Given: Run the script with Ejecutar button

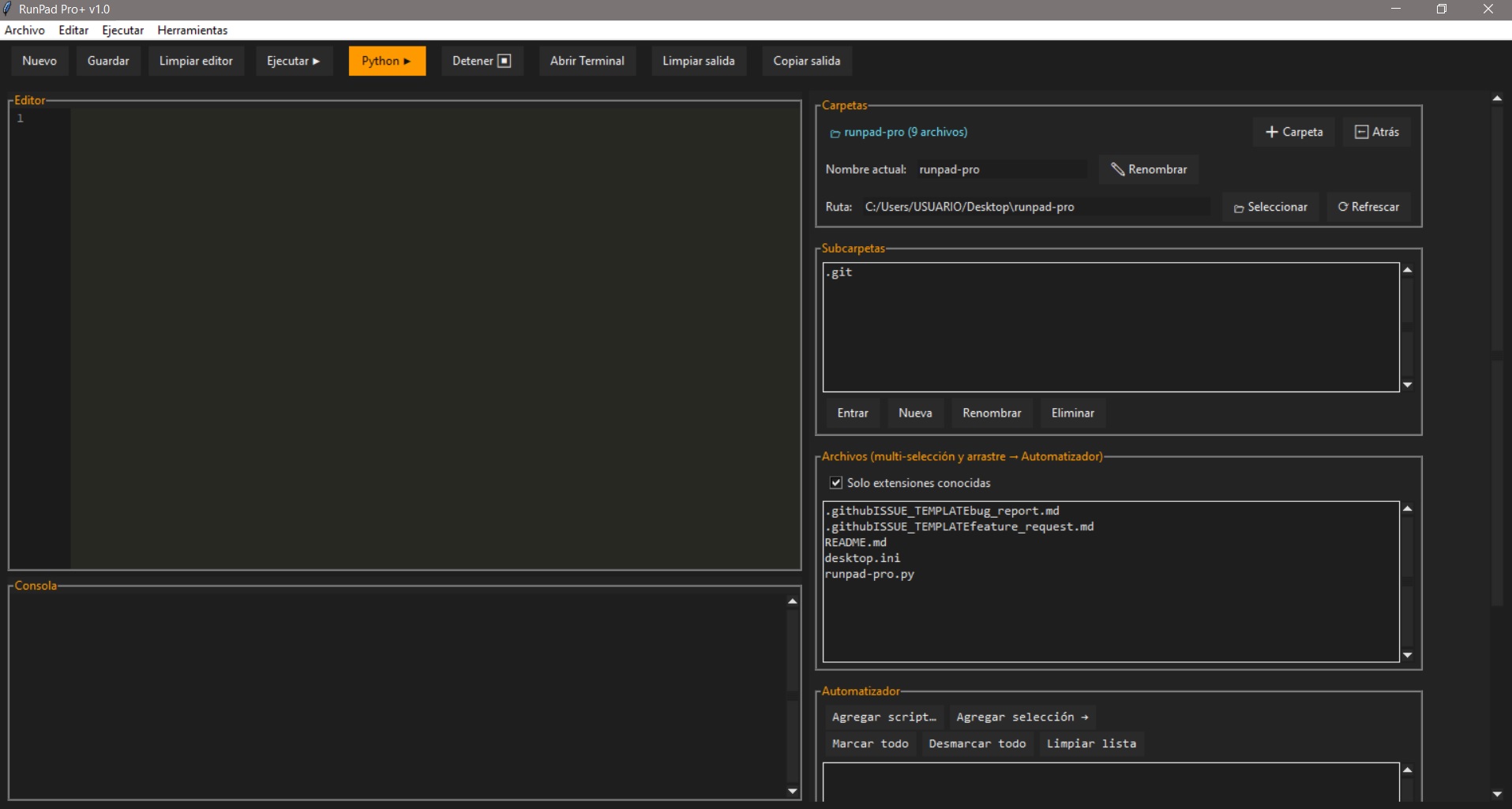Looking at the screenshot, I should pyautogui.click(x=293, y=61).
